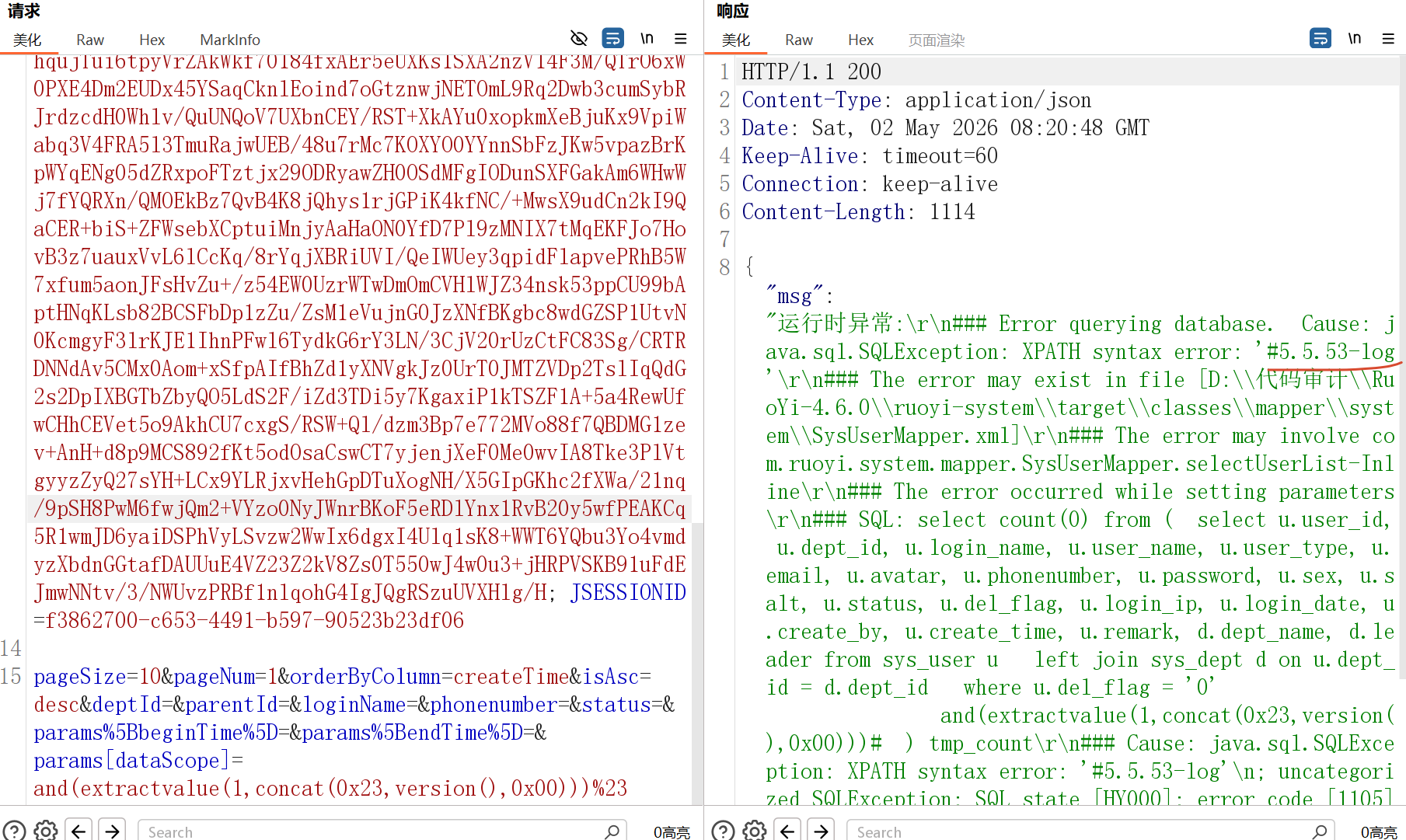The height and width of the screenshot is (840, 1406).
Task: Switch to the Hex tab in the response panel
Action: pos(860,40)
